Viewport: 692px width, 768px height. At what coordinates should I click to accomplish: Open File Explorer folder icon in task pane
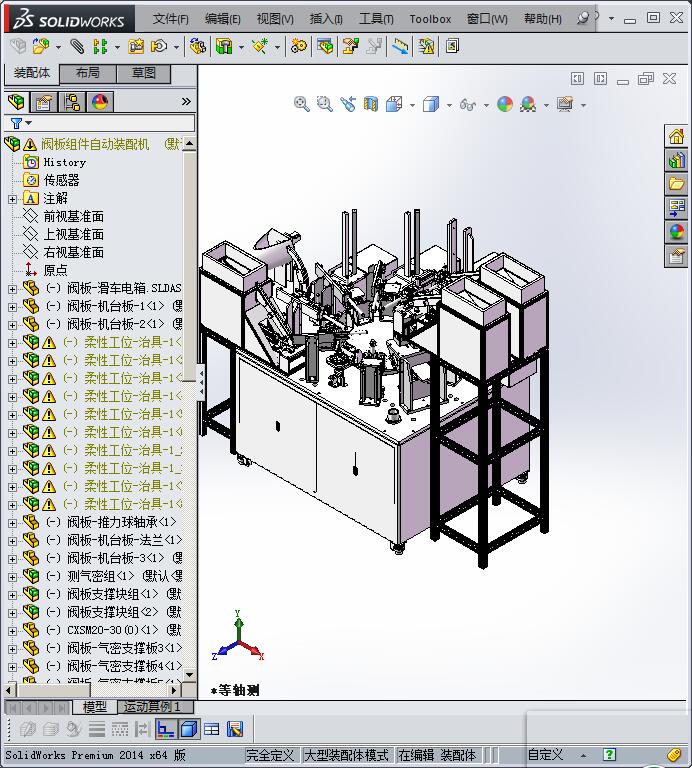click(x=676, y=184)
